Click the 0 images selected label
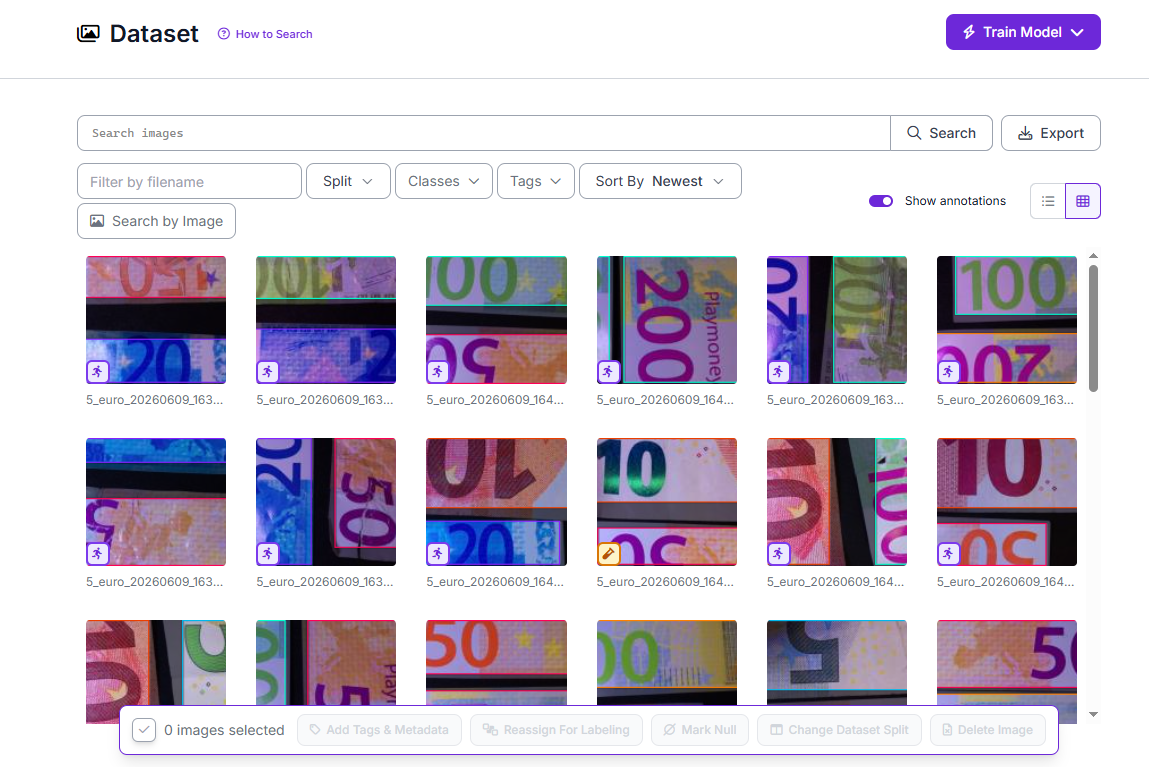The image size is (1149, 767). pyautogui.click(x=224, y=730)
